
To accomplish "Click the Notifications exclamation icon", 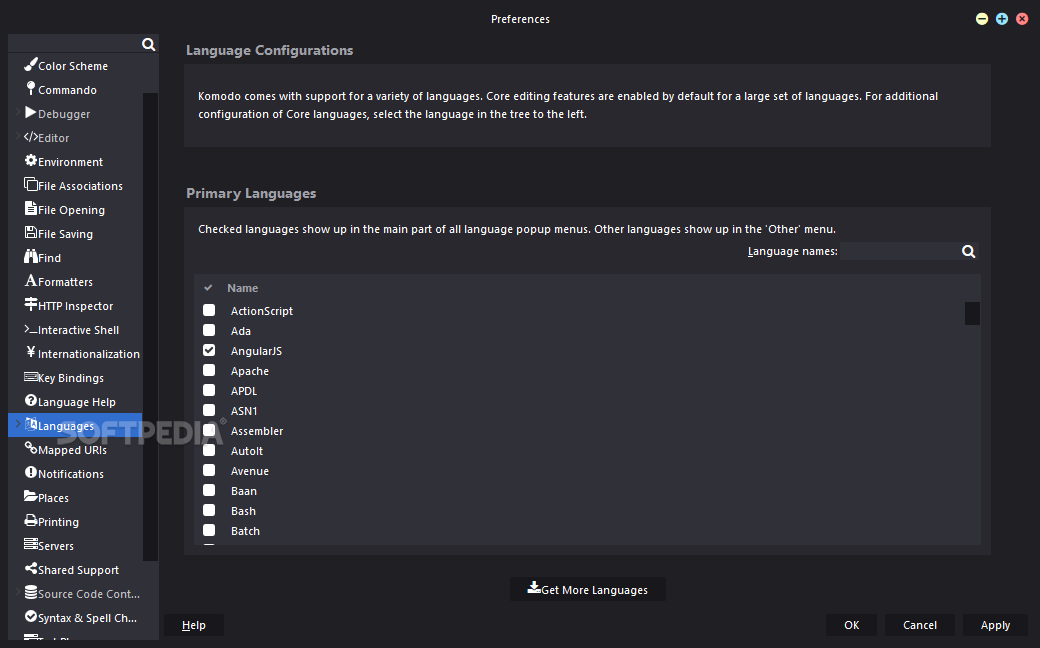I will (x=31, y=472).
